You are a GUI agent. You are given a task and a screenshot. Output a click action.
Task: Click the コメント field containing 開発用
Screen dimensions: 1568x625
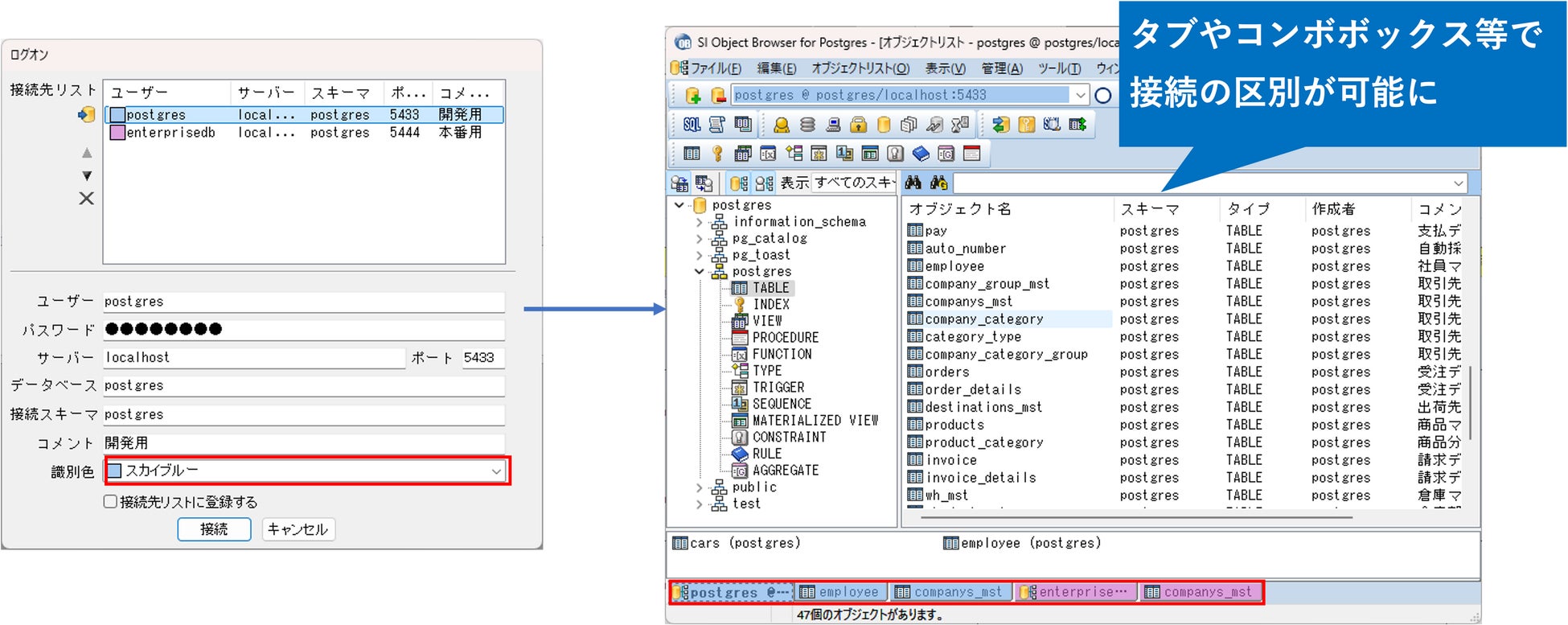point(304,443)
